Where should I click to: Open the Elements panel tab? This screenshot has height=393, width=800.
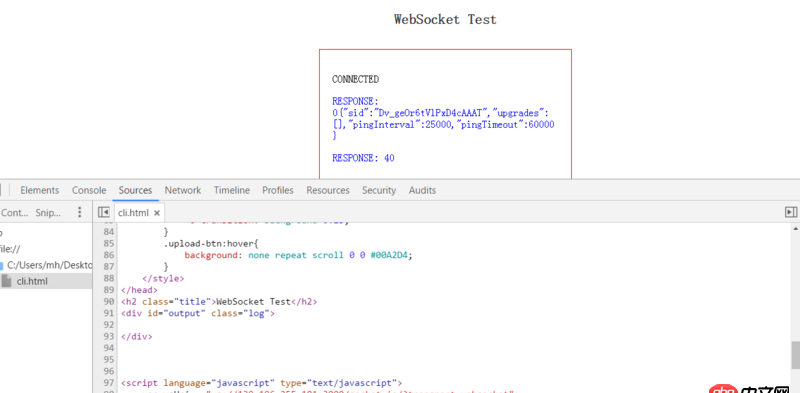click(39, 190)
